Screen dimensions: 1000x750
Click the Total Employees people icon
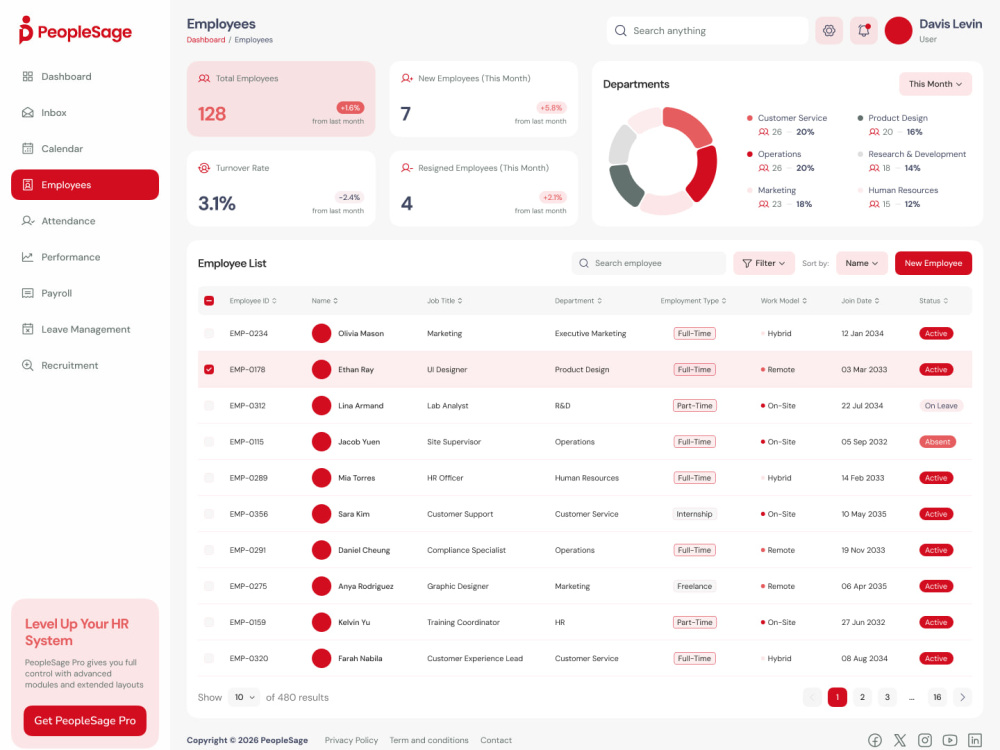(x=204, y=78)
